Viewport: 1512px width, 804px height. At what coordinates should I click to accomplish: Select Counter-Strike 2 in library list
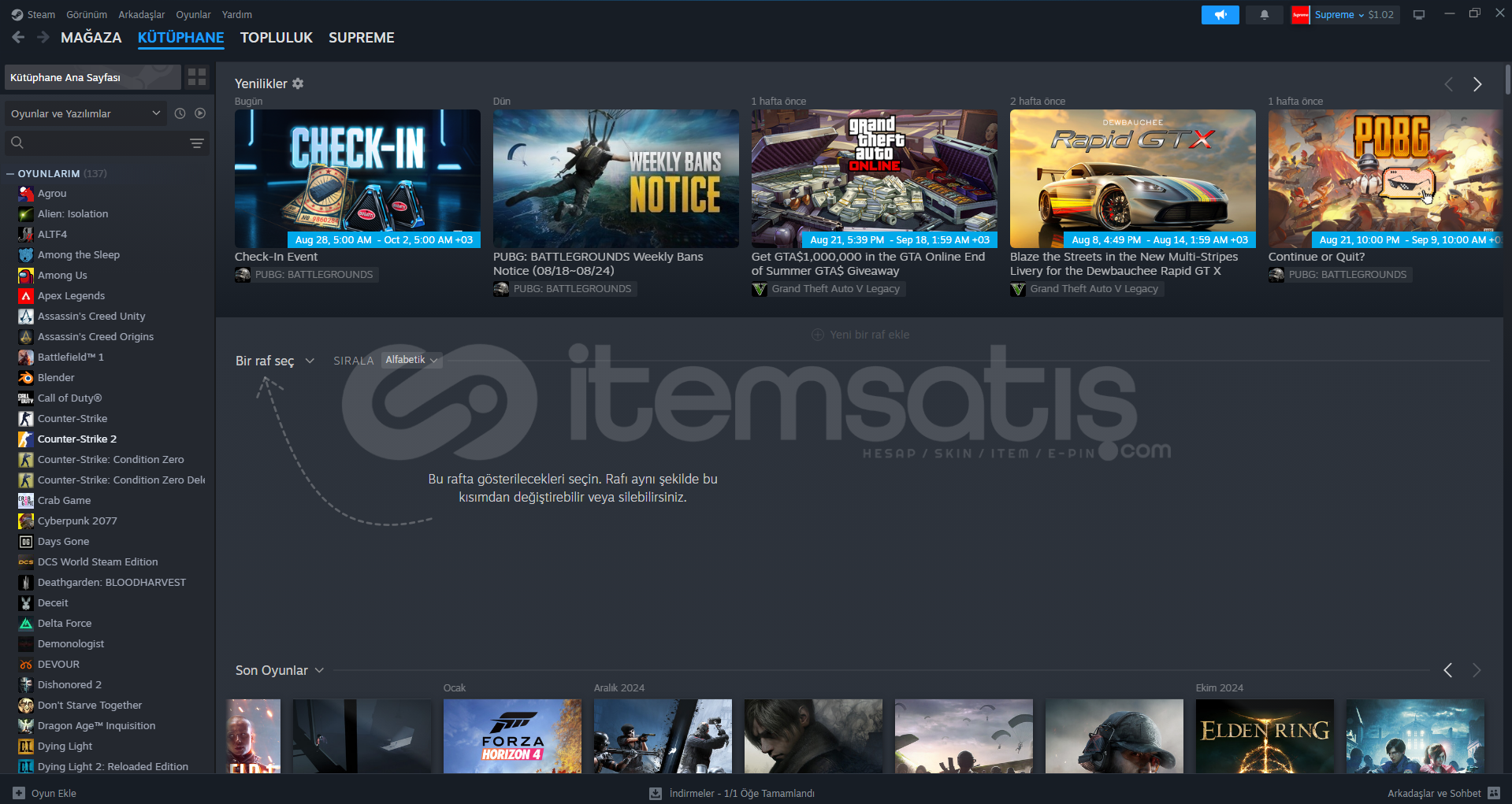(77, 439)
